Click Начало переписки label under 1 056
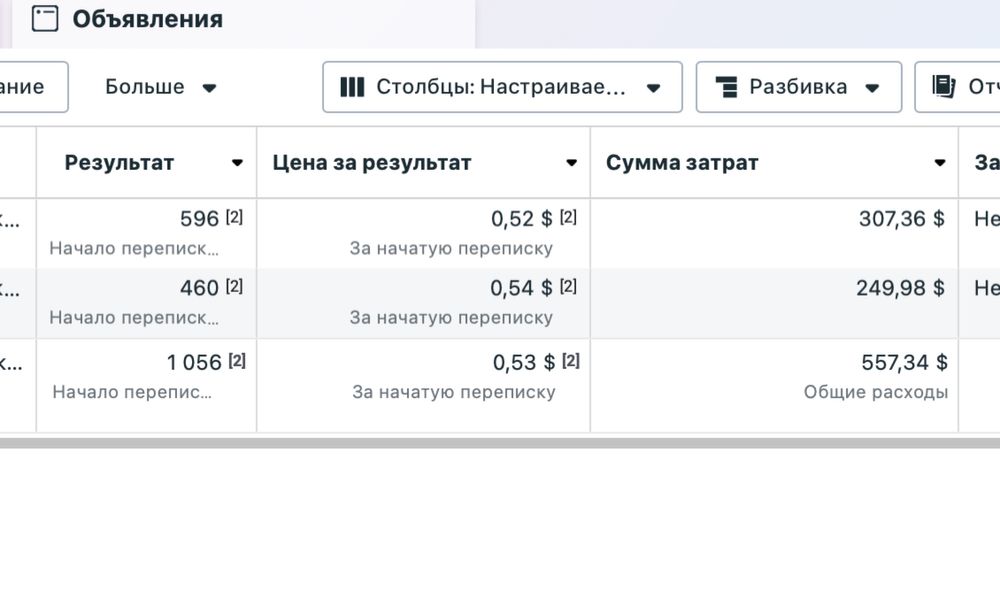The height and width of the screenshot is (605, 1000). 132,392
